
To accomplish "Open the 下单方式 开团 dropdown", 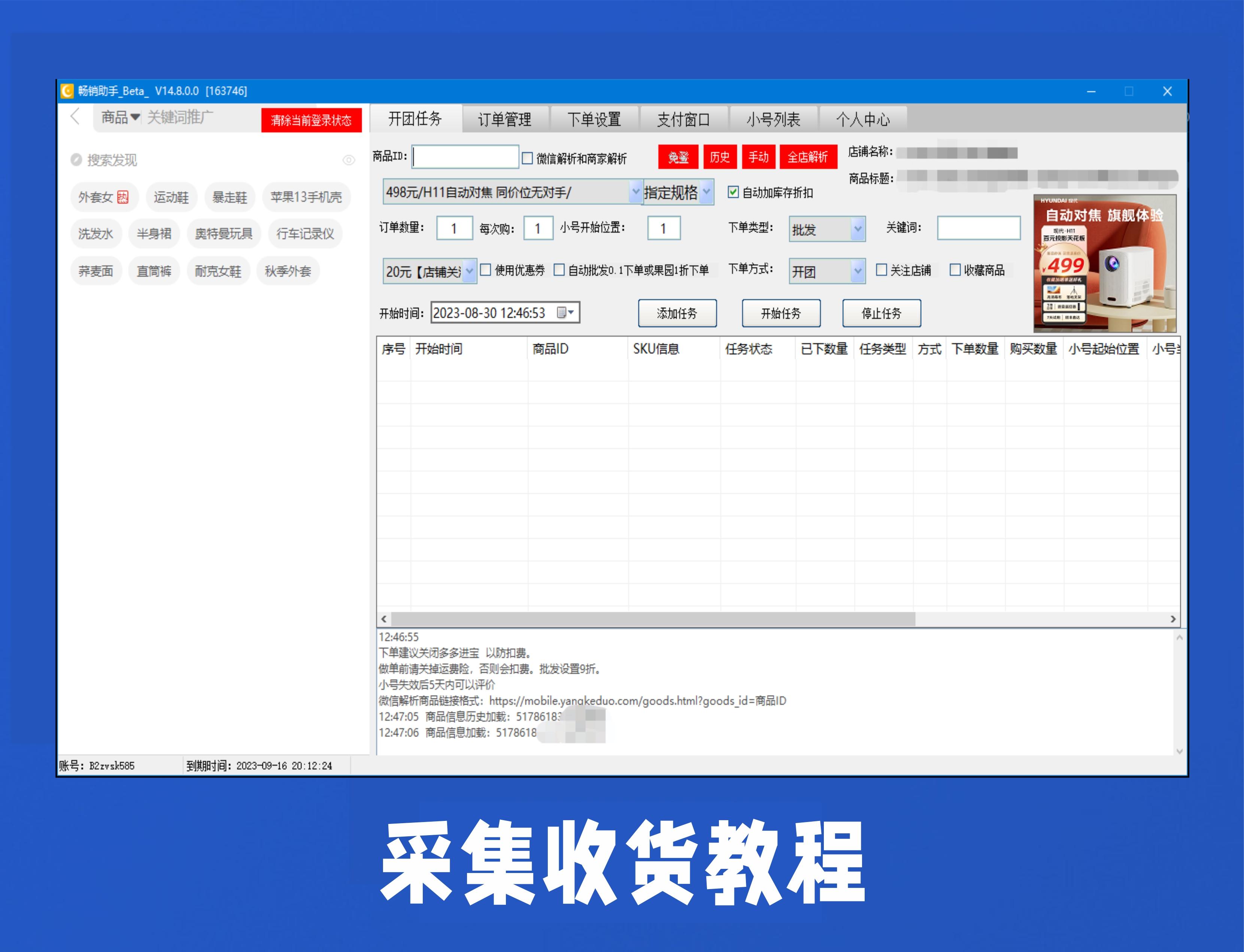I will pyautogui.click(x=858, y=271).
